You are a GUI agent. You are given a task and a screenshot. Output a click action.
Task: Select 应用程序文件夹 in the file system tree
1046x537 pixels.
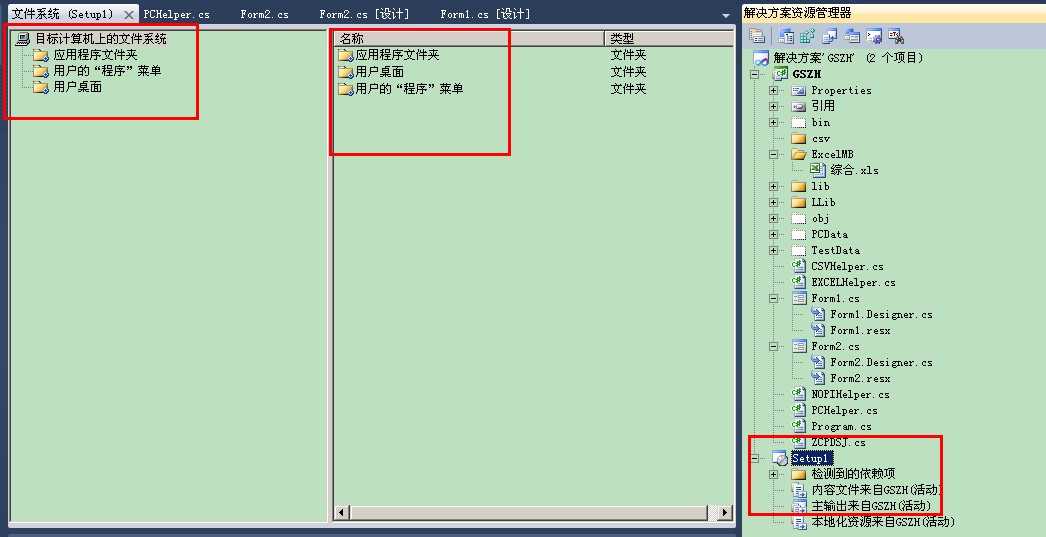95,55
